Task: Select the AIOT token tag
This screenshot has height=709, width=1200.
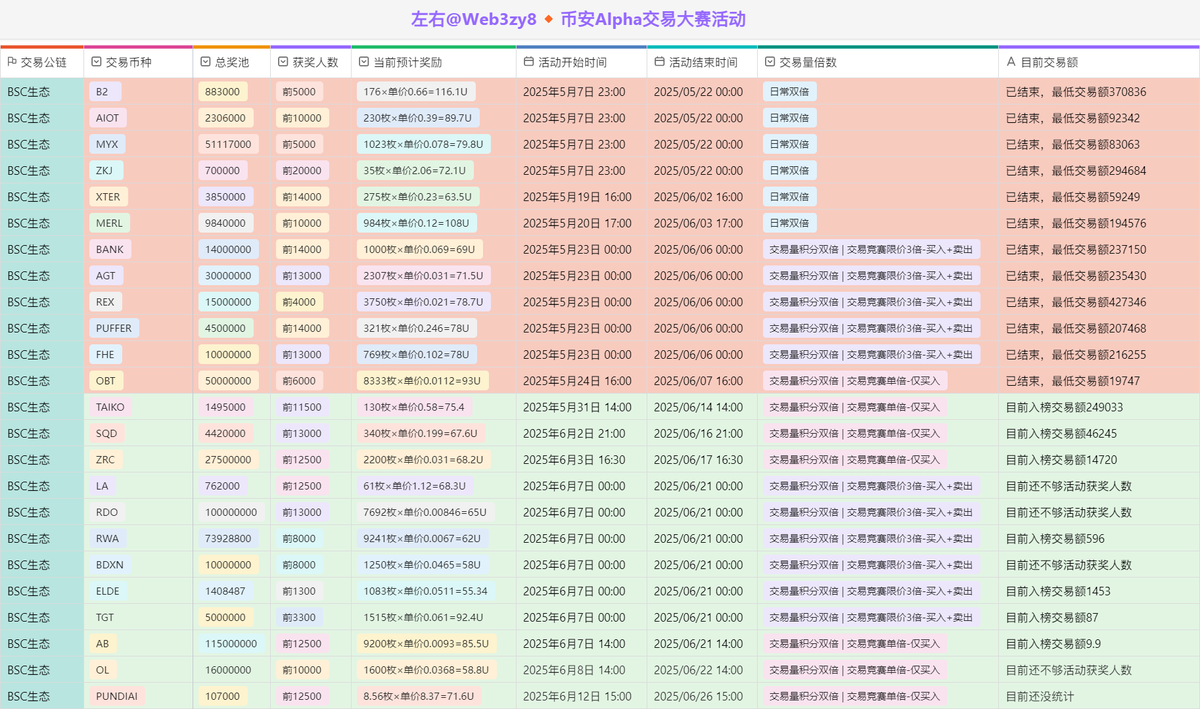Action: [x=109, y=118]
